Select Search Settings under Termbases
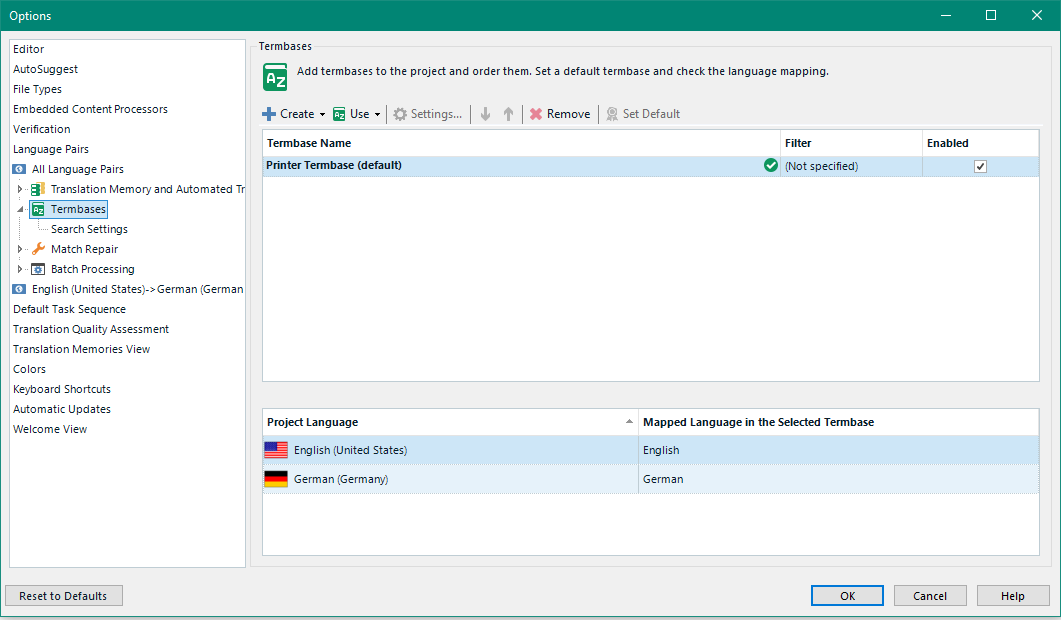 pyautogui.click(x=89, y=229)
